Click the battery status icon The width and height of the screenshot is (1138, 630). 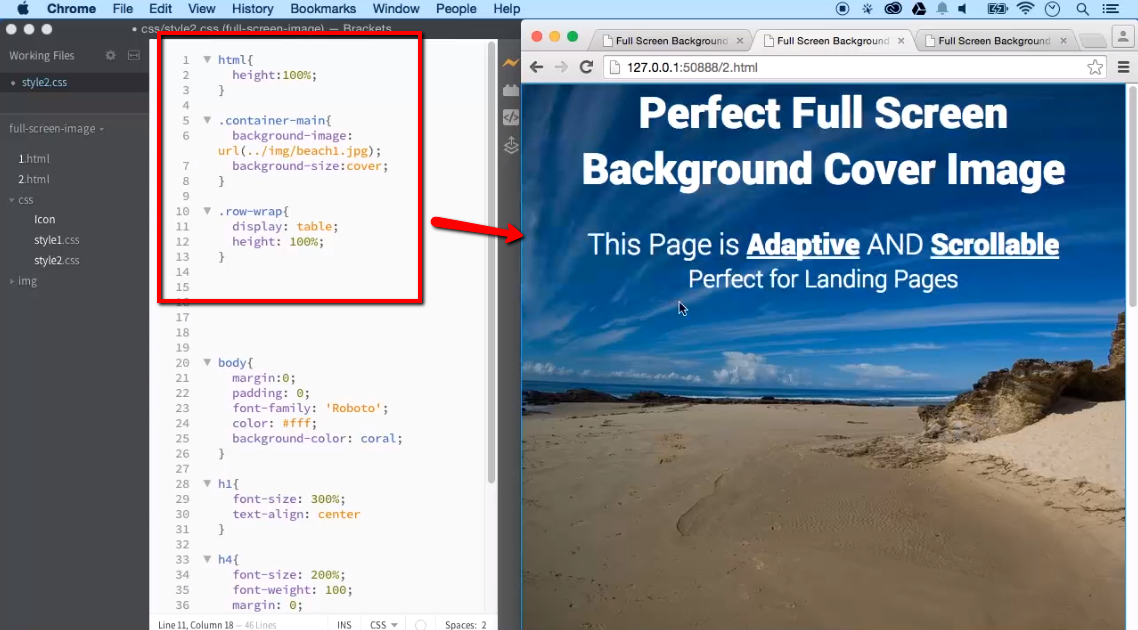pyautogui.click(x=997, y=9)
